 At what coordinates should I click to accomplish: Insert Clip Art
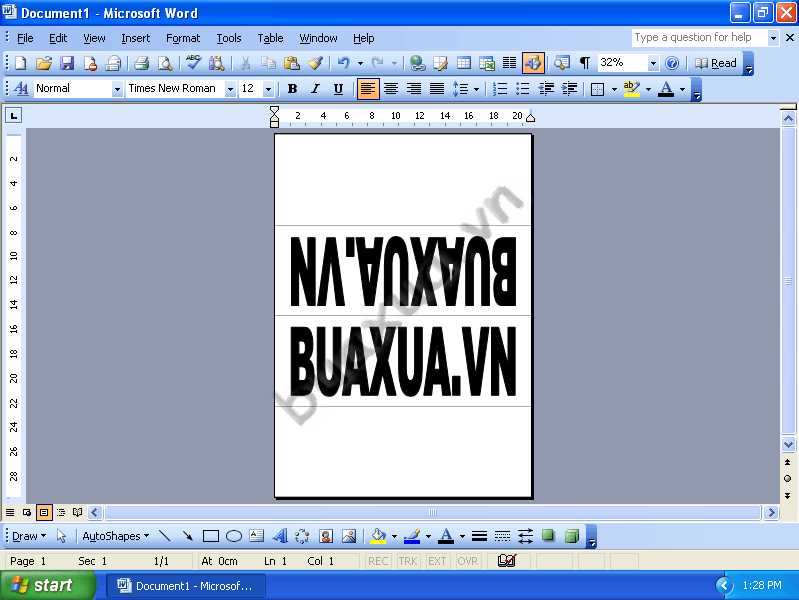tap(326, 536)
